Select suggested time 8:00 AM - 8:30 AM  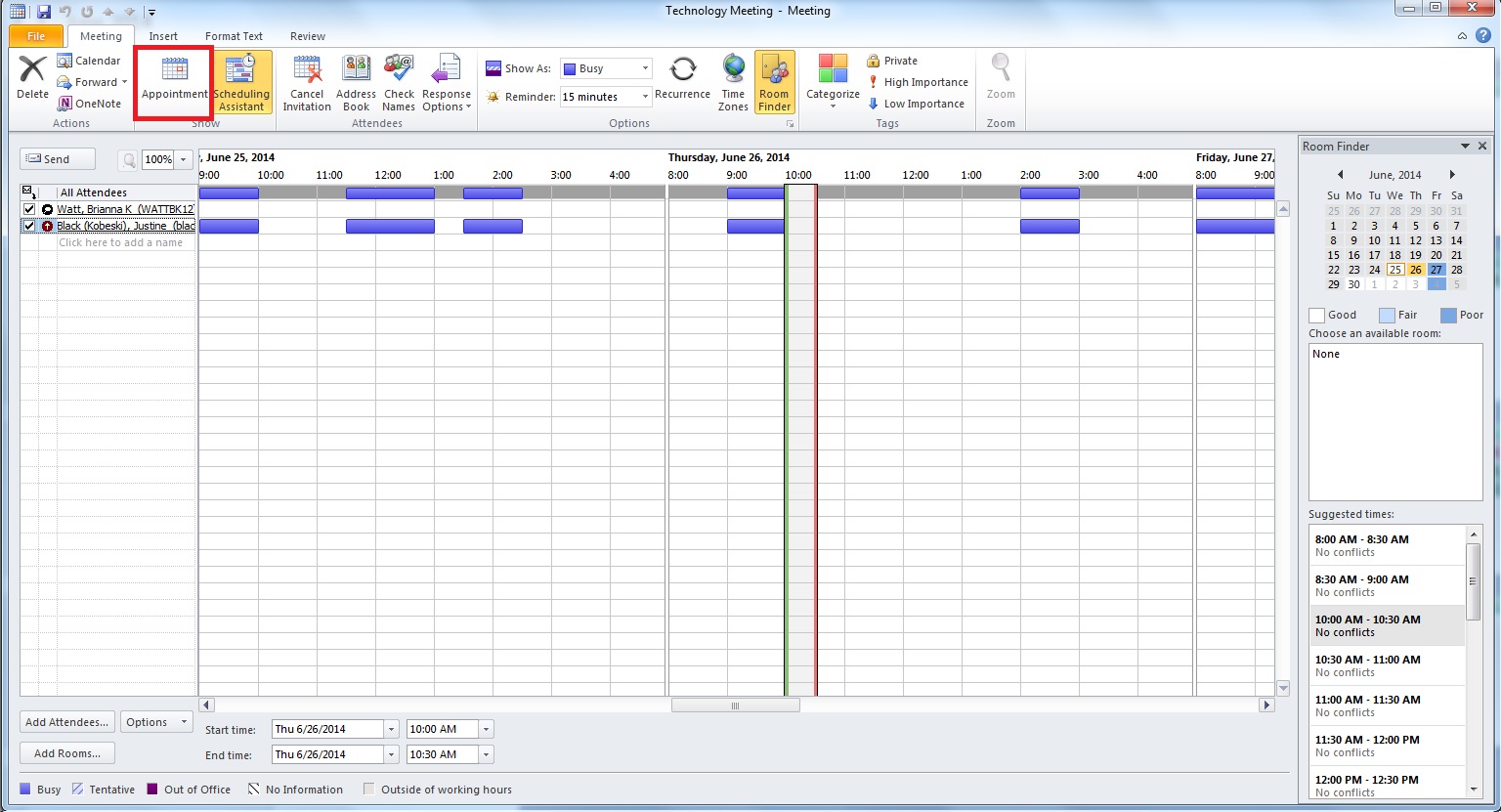1388,545
